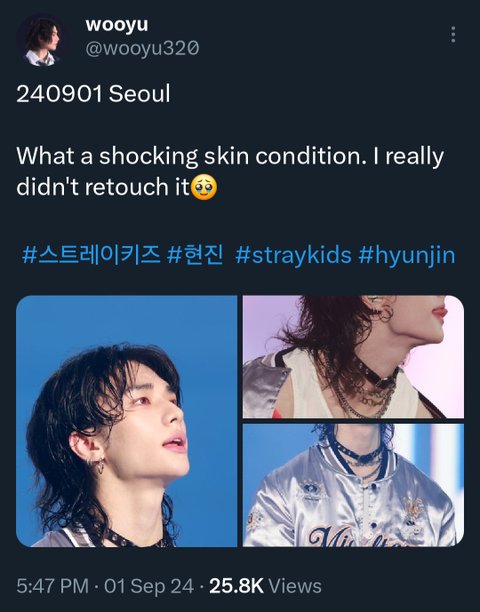480x612 pixels.
Task: Open the large left photo with blue background
Action: tap(126, 421)
